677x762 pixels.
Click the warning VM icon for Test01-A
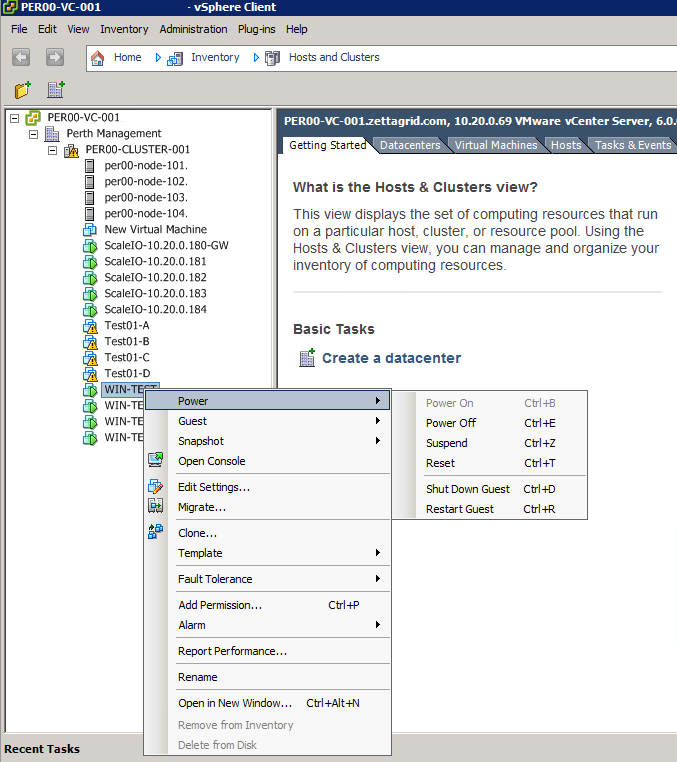(90, 326)
